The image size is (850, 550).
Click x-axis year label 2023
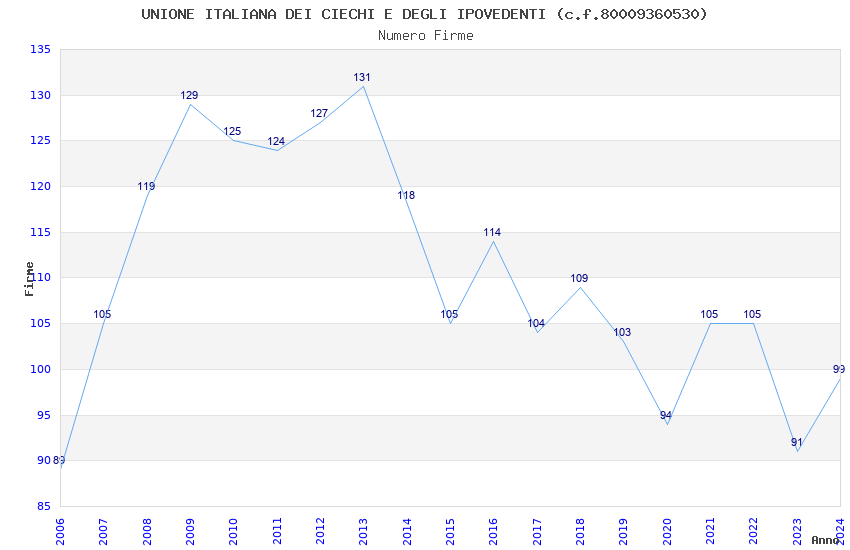click(797, 532)
